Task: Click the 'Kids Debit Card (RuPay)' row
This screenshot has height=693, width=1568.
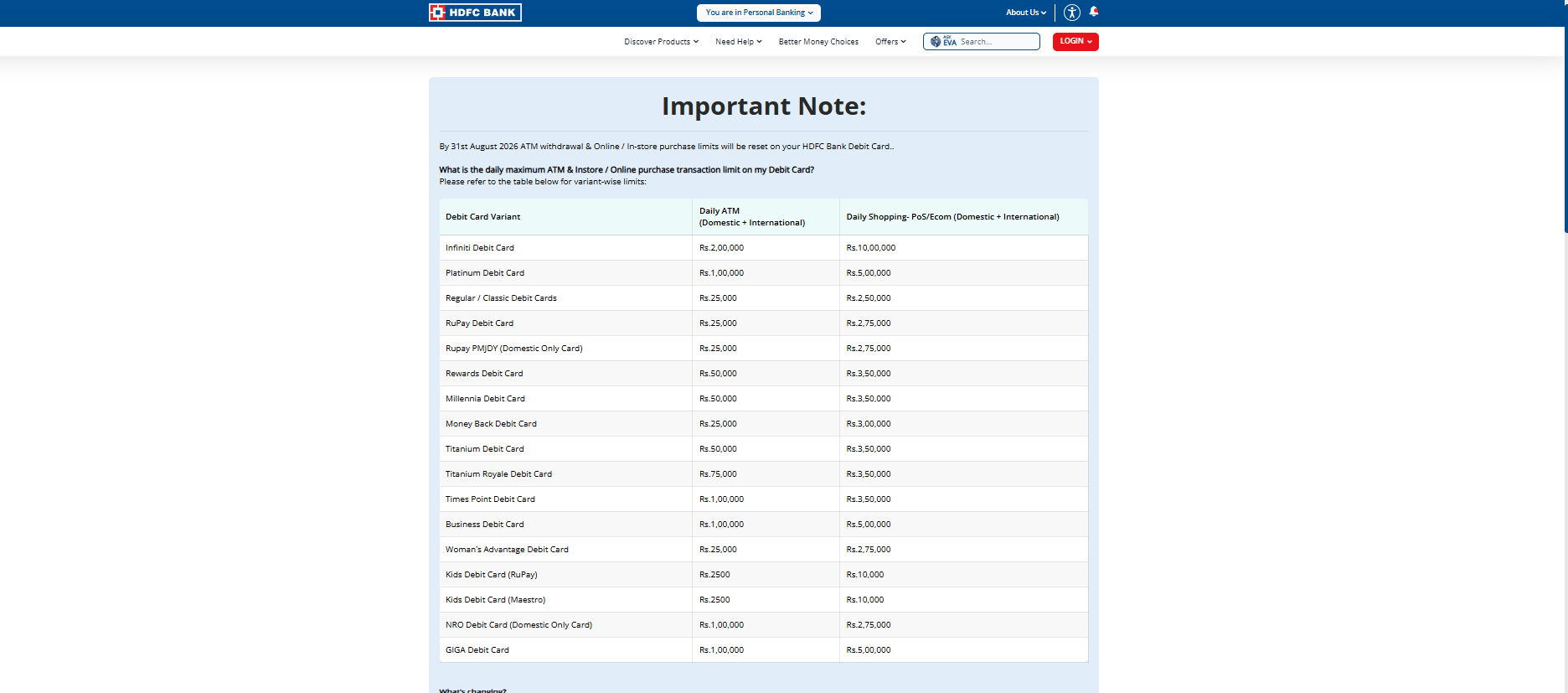Action: click(x=491, y=575)
